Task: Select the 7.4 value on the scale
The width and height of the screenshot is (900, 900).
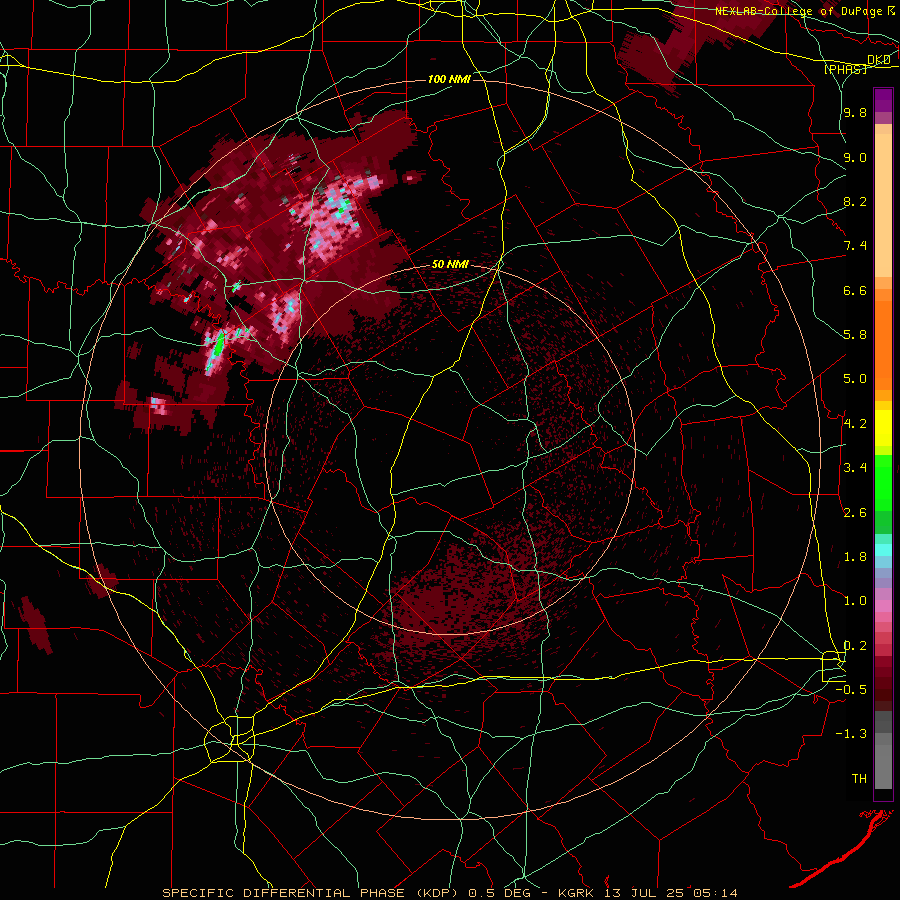Action: [x=855, y=246]
